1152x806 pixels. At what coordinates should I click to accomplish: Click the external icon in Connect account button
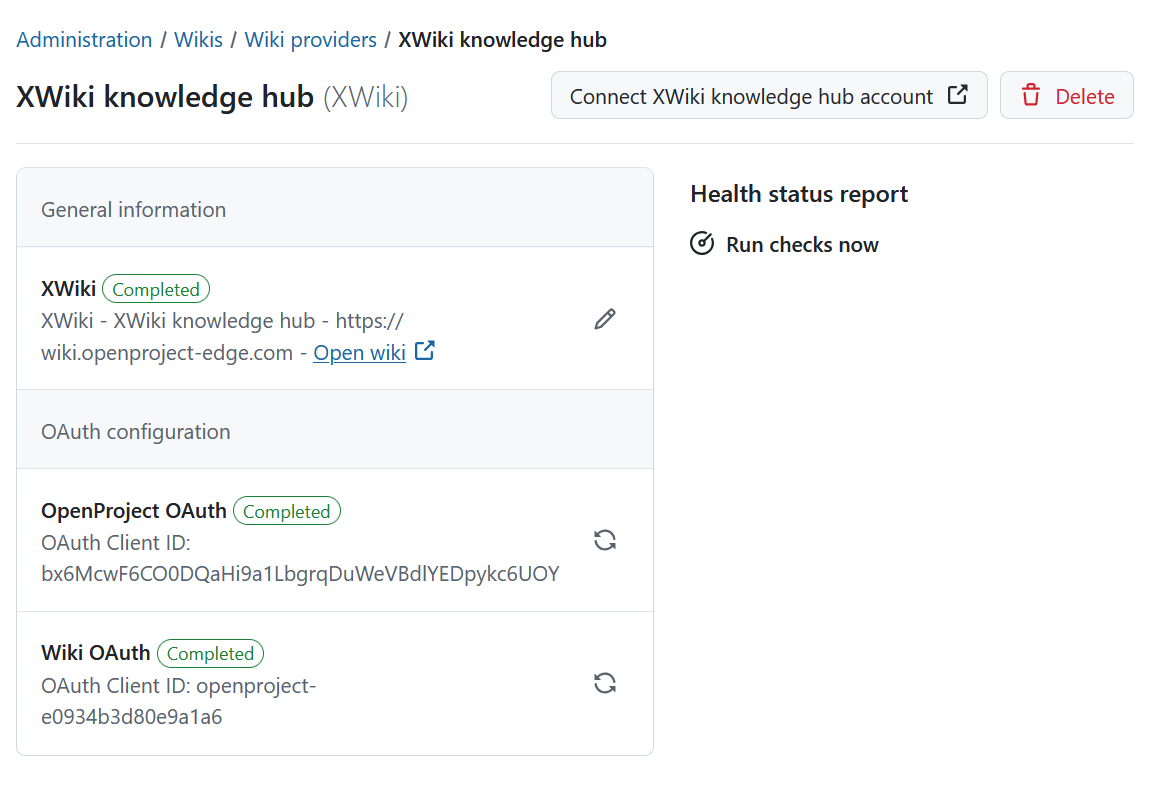point(957,95)
